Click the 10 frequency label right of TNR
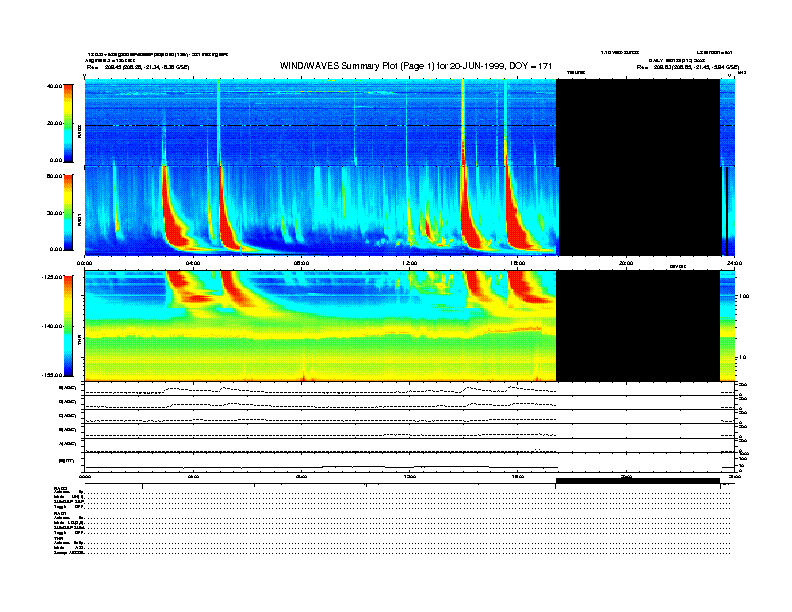The image size is (792, 612). coord(742,358)
